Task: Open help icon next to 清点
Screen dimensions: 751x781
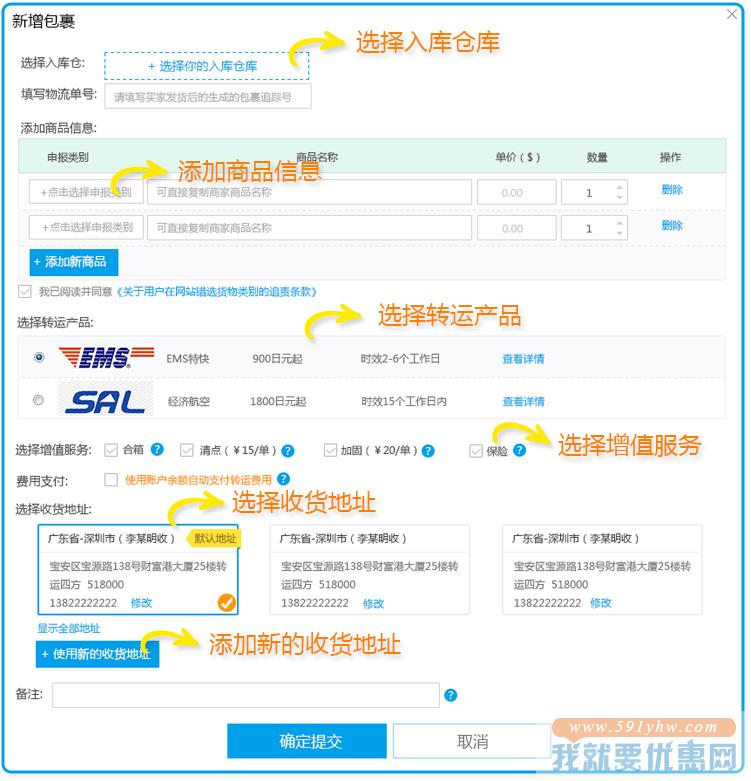Action: pos(287,451)
